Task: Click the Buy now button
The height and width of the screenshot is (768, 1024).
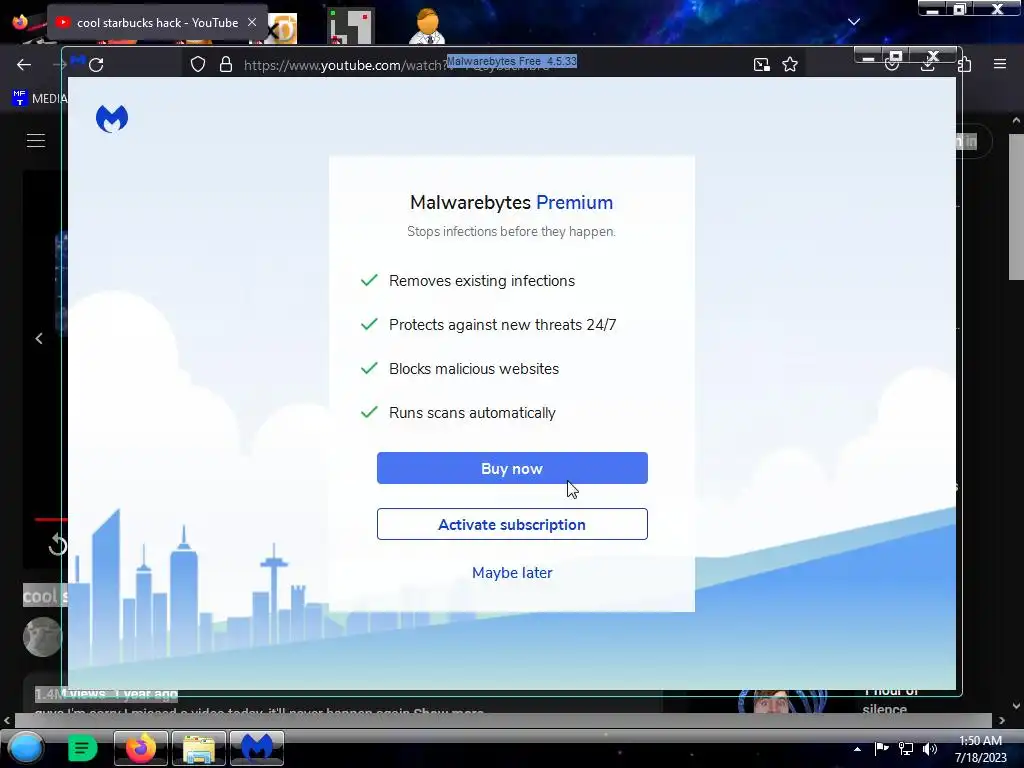Action: 512,468
